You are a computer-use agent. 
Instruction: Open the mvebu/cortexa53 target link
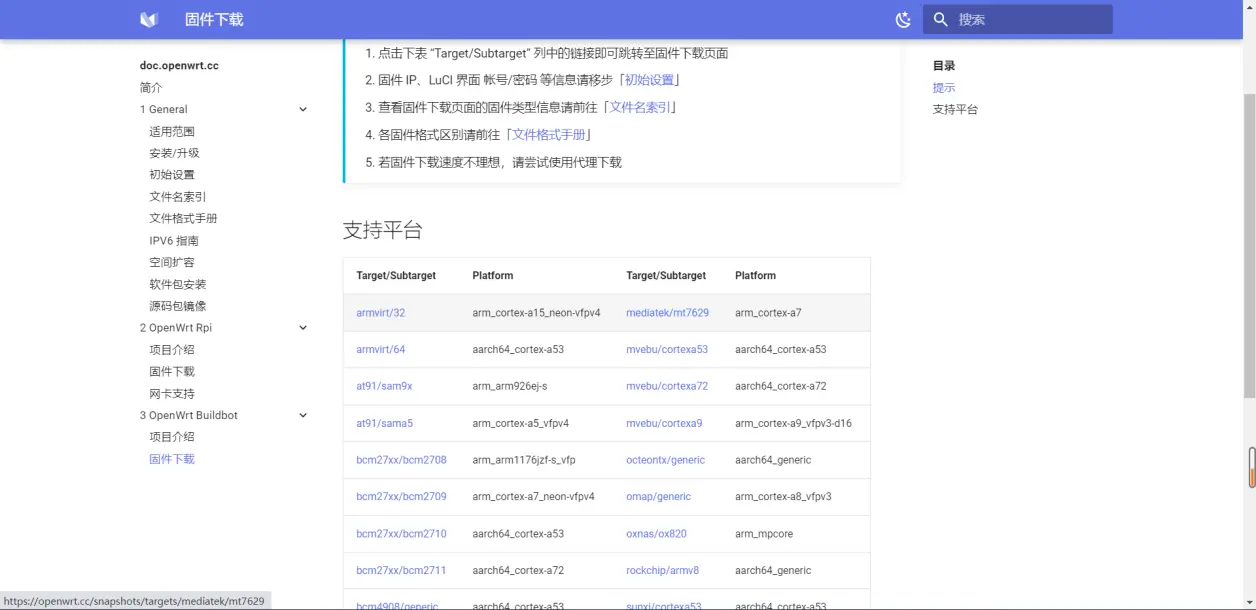click(667, 350)
